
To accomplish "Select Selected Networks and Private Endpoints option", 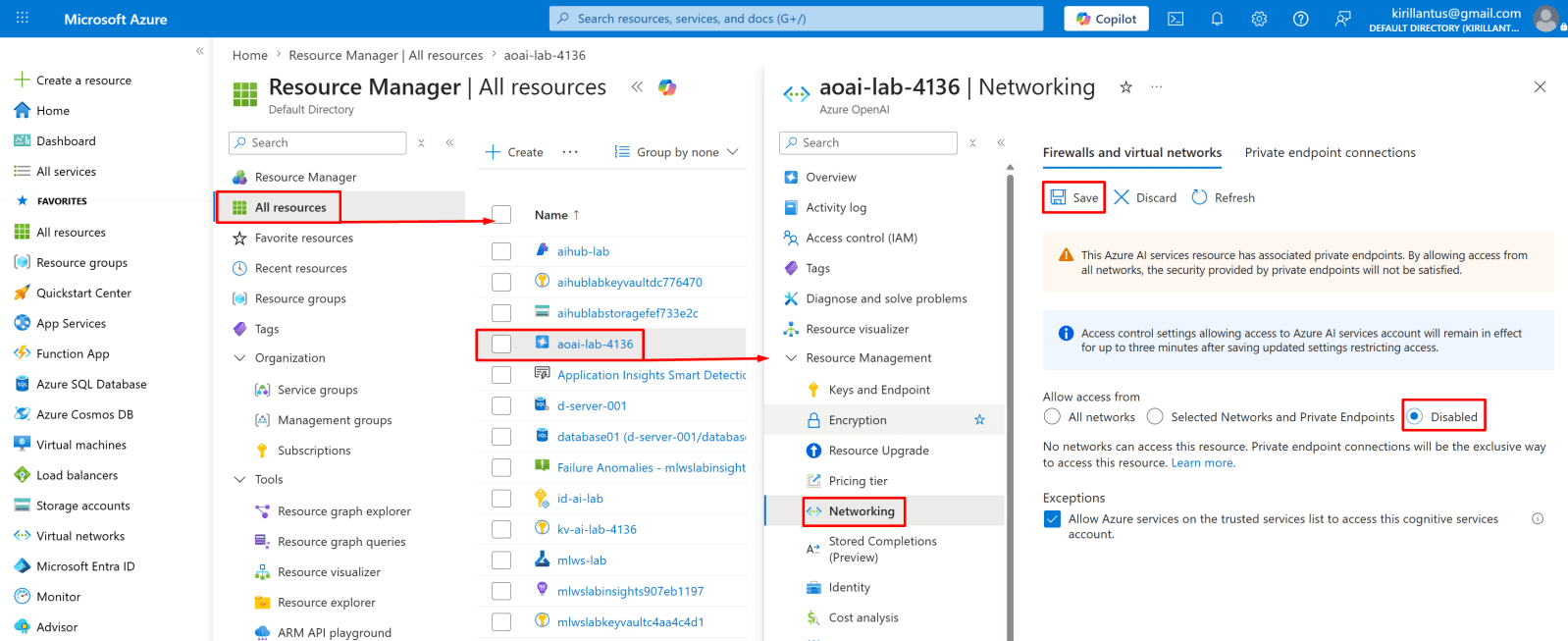I will coord(1155,417).
